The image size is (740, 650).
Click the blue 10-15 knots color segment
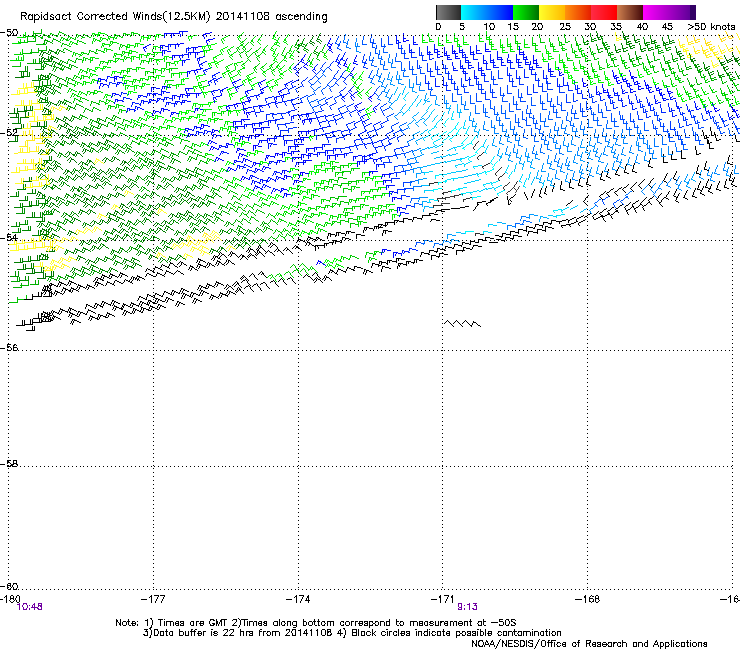pyautogui.click(x=500, y=12)
